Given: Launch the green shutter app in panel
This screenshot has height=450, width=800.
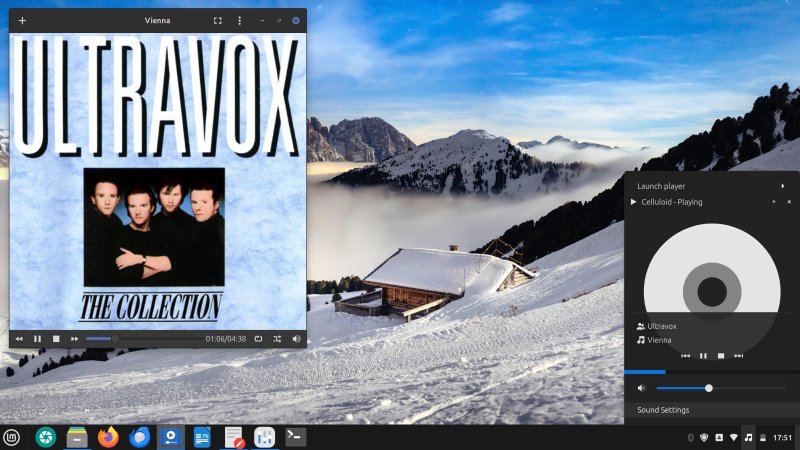Looking at the screenshot, I should (45, 437).
